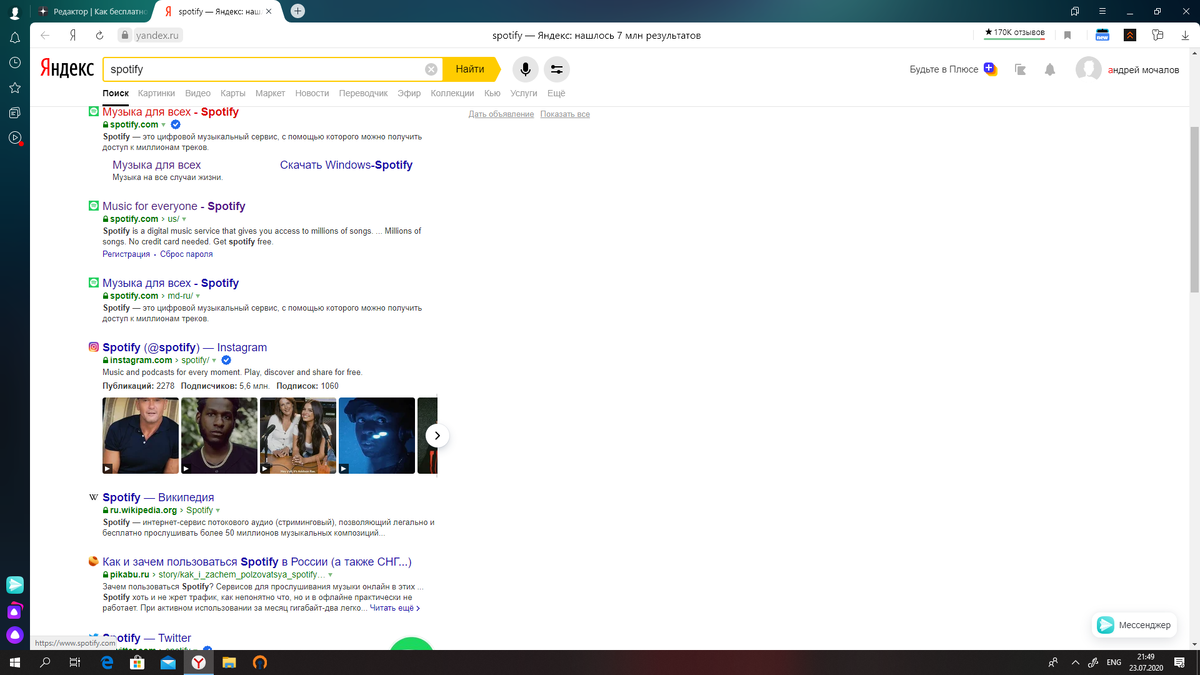Viewport: 1200px width, 675px height.
Task: Open the Messenger paper plane sidebar icon
Action: click(15, 585)
